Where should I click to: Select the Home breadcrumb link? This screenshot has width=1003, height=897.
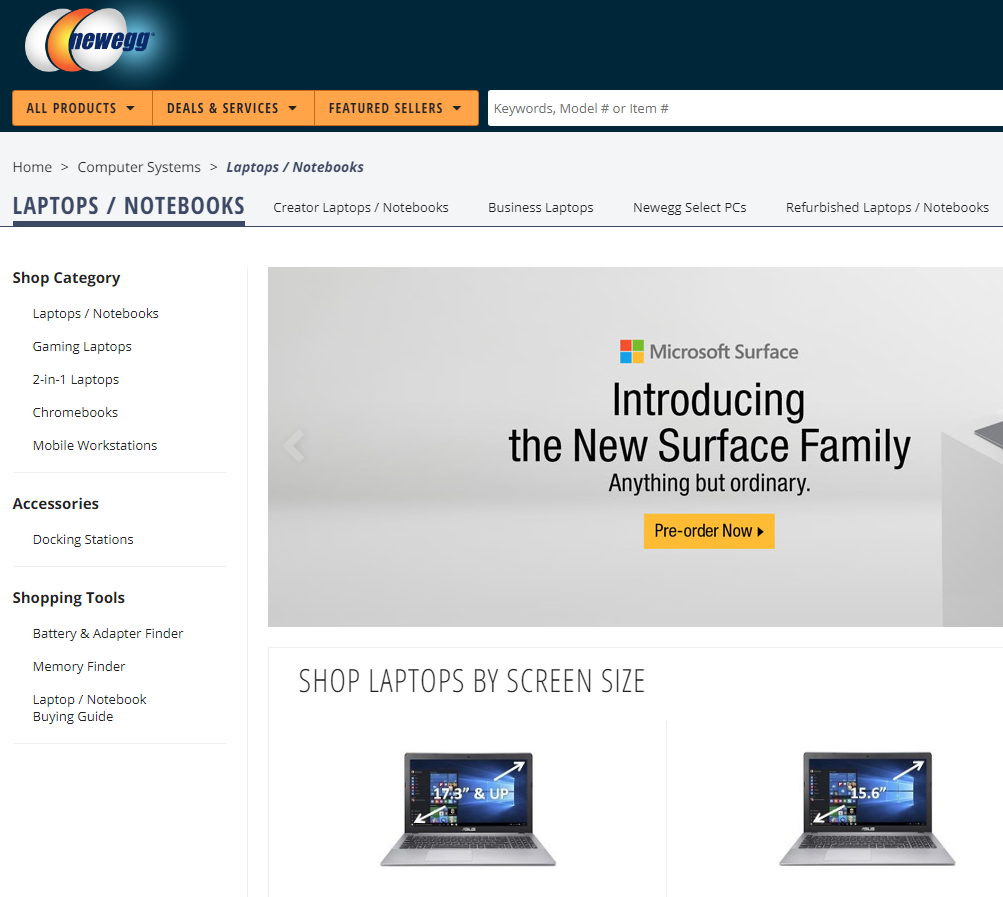coord(32,167)
